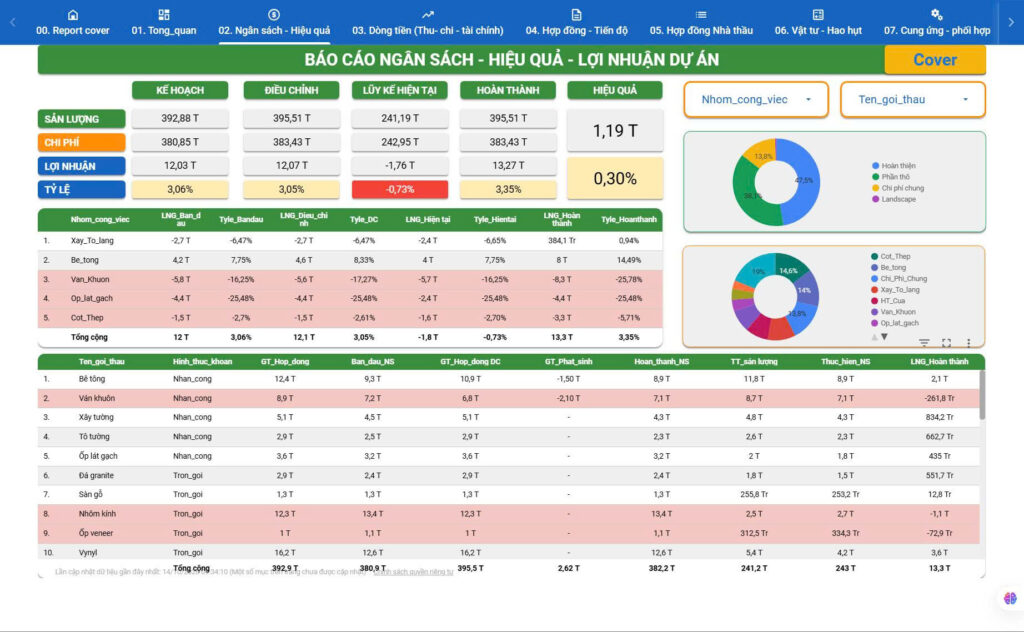
Task: Click the contractor table vertical scrollbar
Action: click(982, 396)
